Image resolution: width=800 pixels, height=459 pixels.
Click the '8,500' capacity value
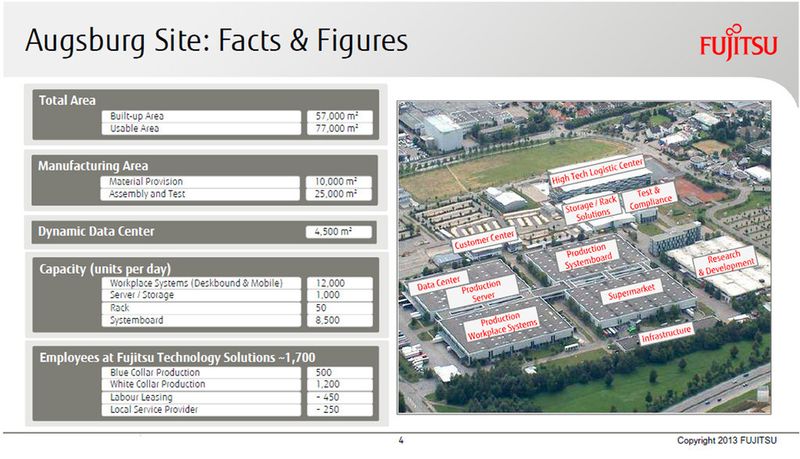[328, 320]
